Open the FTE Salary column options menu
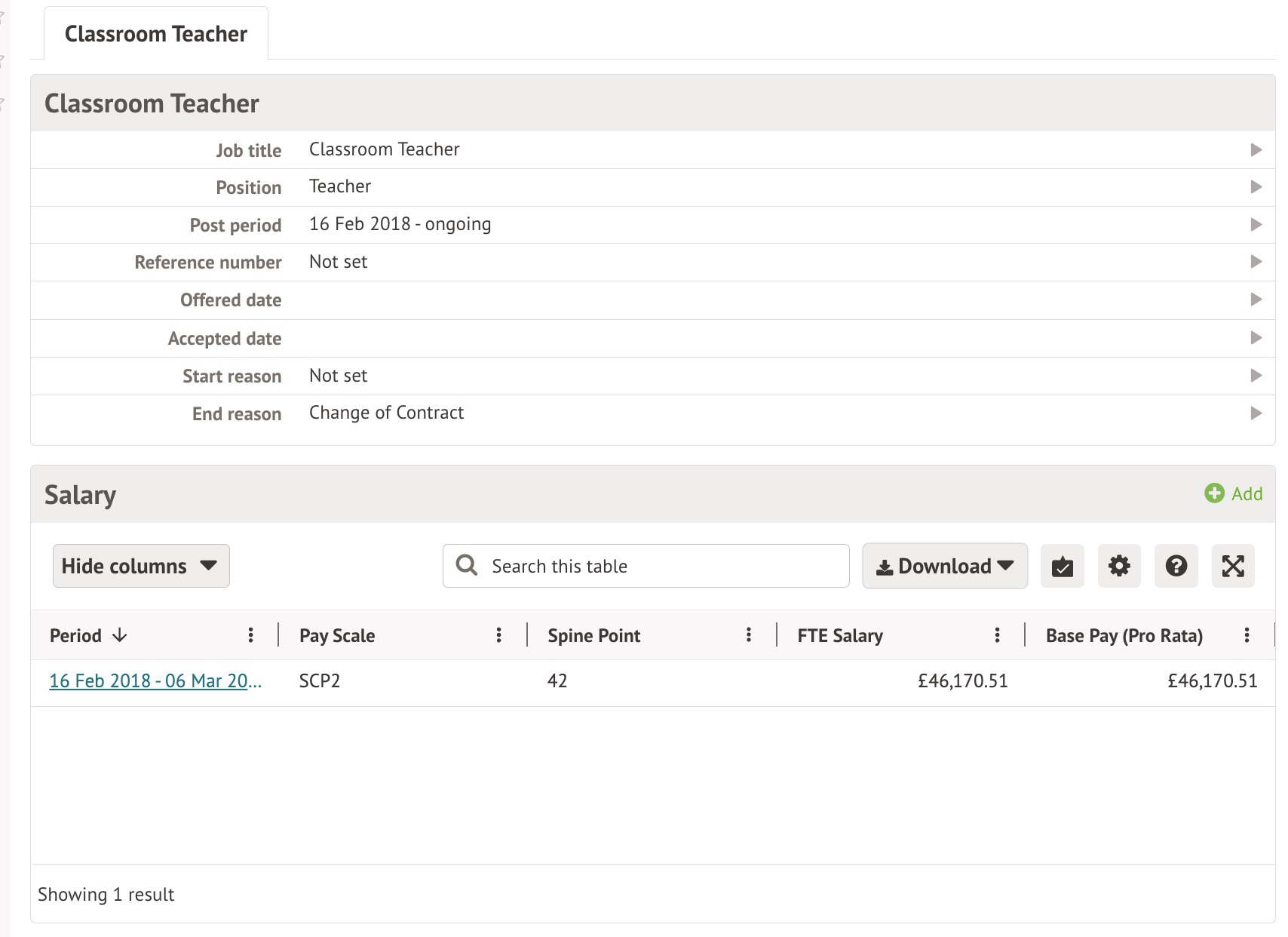 pyautogui.click(x=997, y=635)
